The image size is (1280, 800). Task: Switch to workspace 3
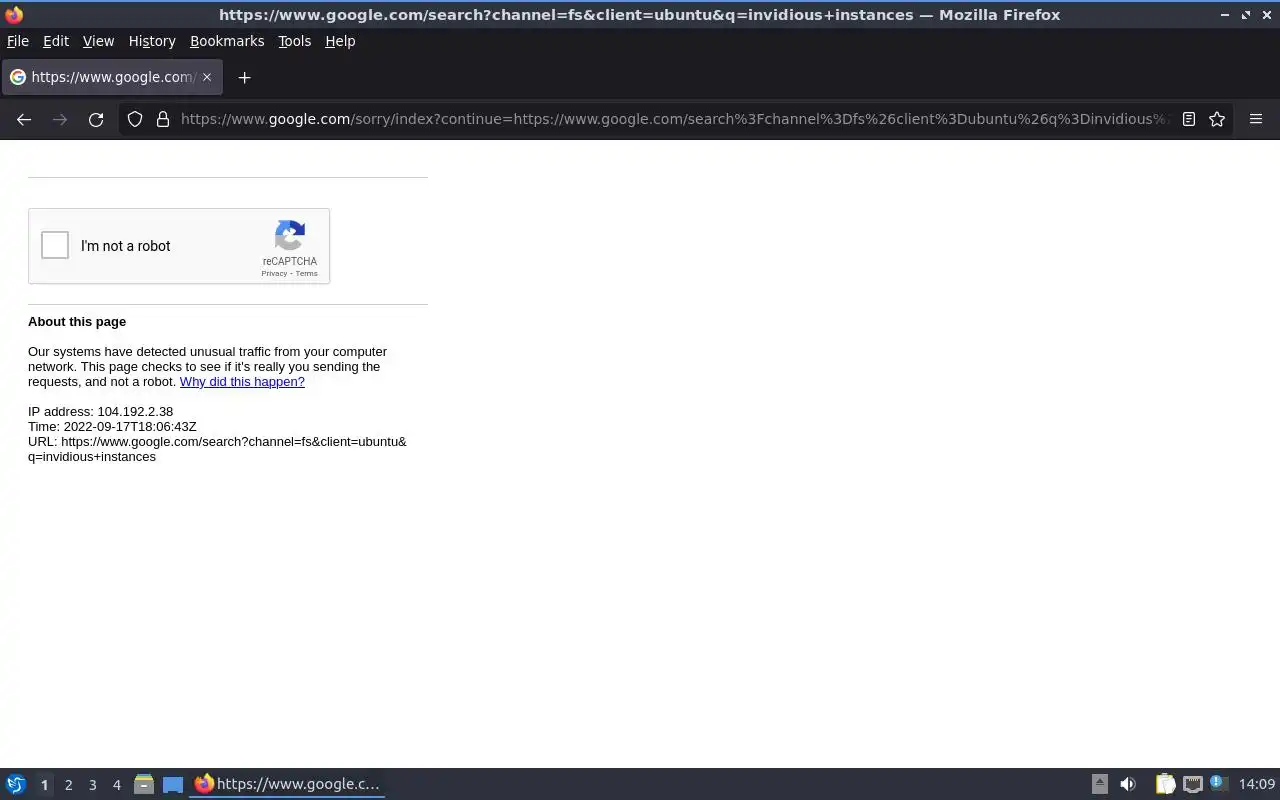(92, 785)
